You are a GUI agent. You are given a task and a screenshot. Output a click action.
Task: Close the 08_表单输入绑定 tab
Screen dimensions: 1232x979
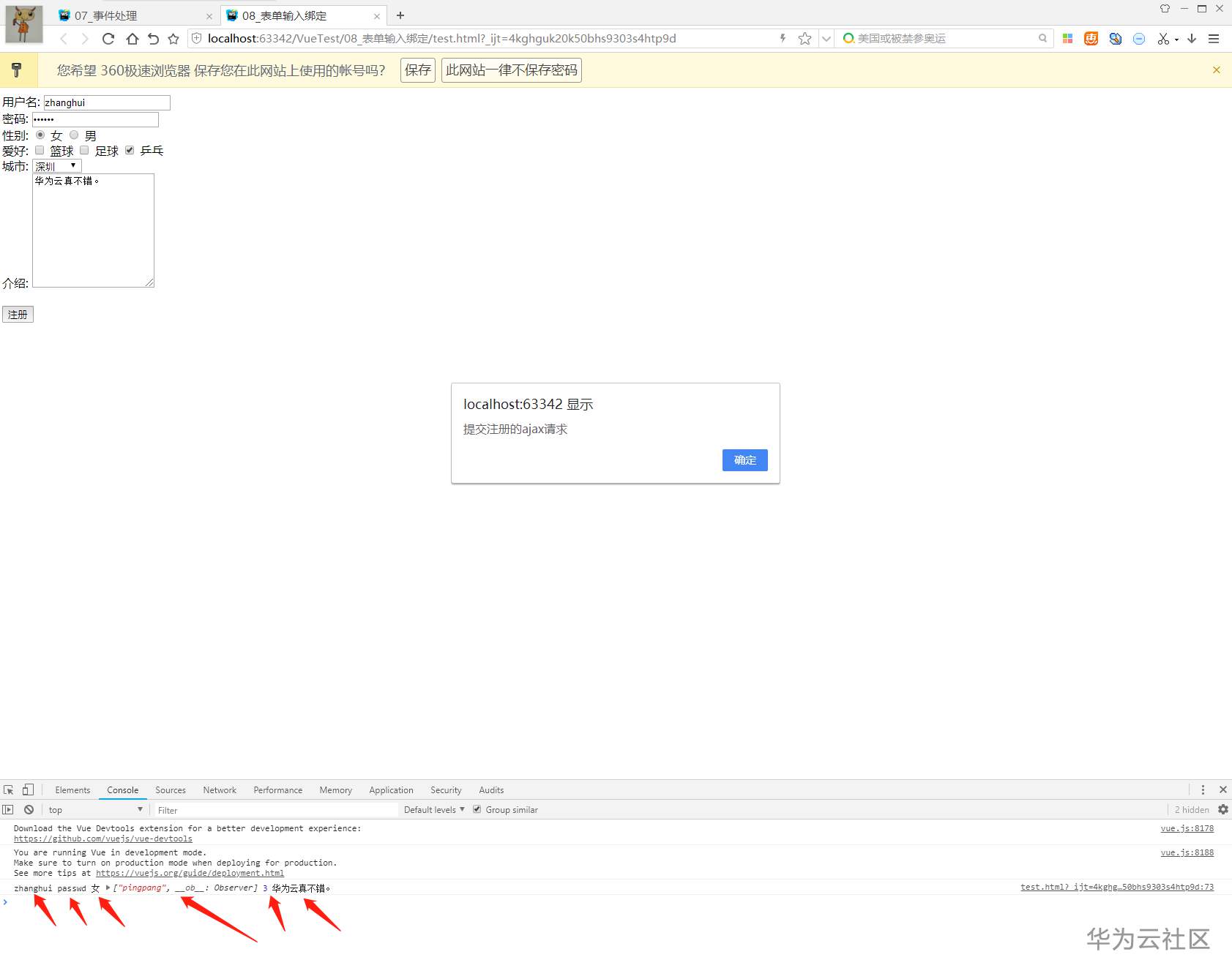[377, 16]
